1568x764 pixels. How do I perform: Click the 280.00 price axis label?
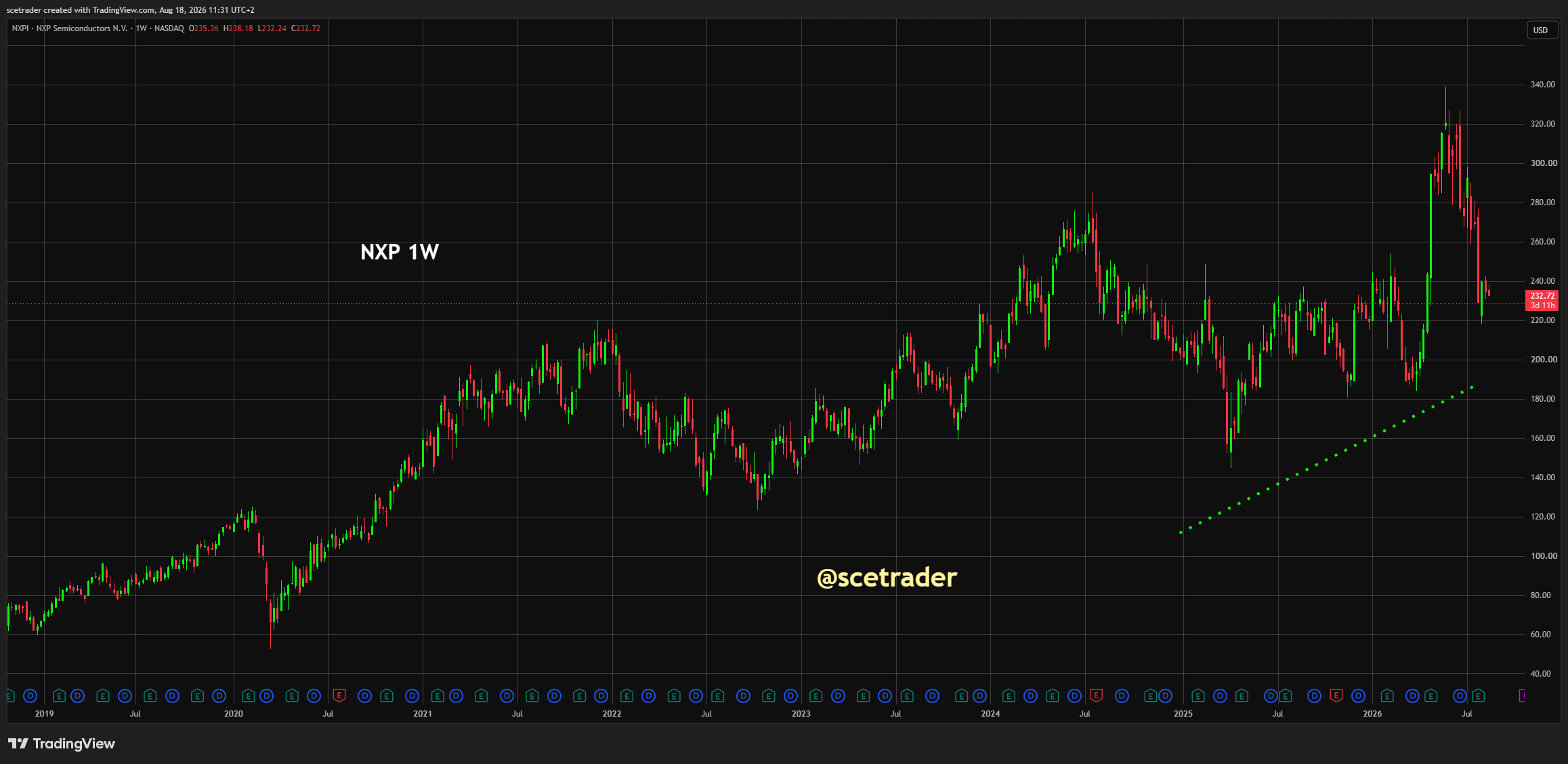click(1543, 203)
